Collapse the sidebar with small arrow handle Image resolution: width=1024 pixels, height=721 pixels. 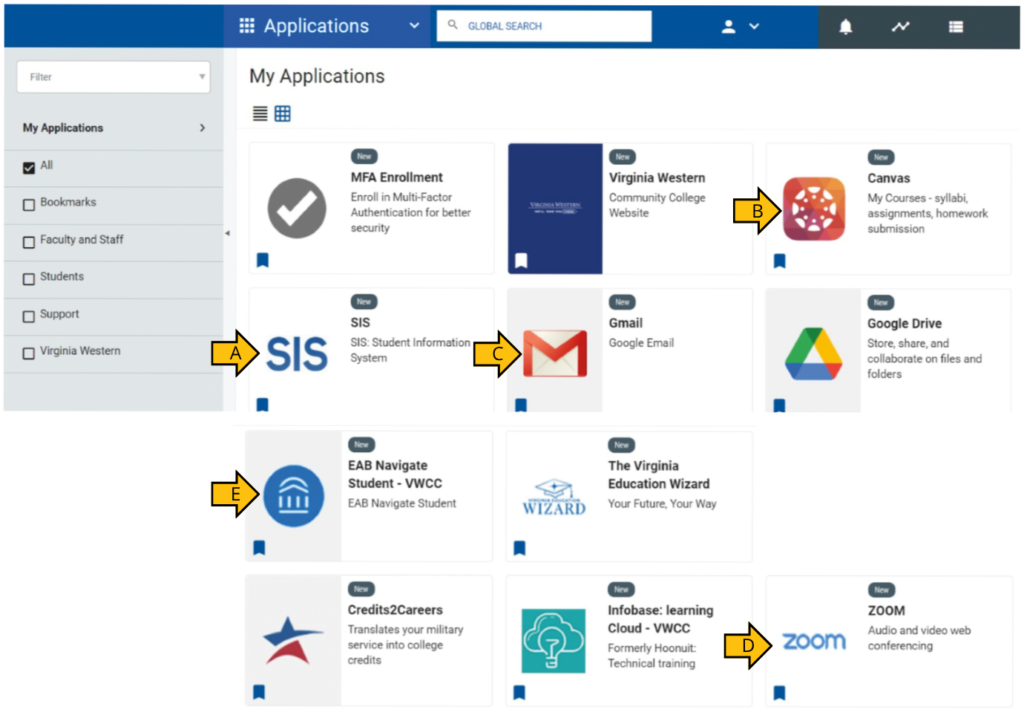(x=227, y=233)
